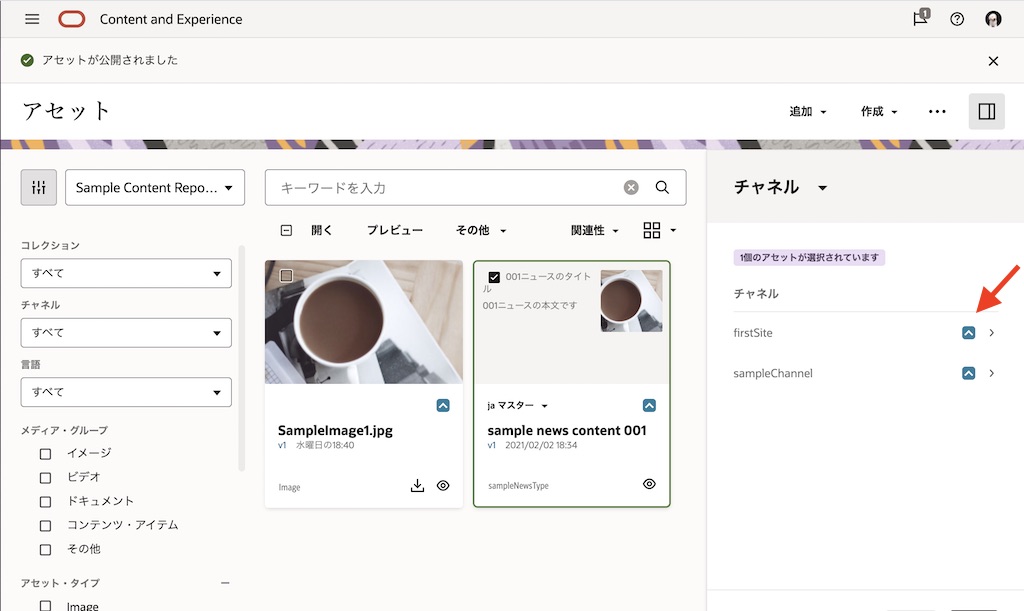
Task: Open the Sample Content Repository selector dropdown
Action: 155,187
